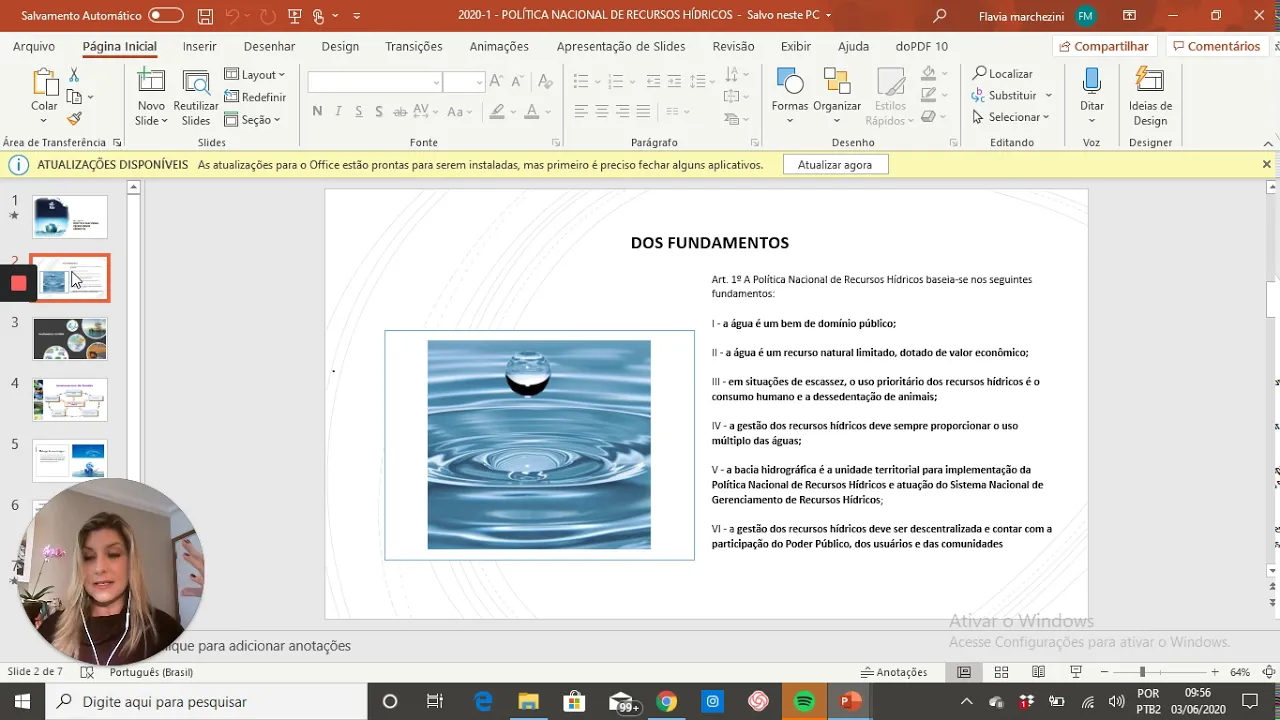Center-align the paragraph text
Image resolution: width=1280 pixels, height=720 pixels.
pyautogui.click(x=602, y=112)
